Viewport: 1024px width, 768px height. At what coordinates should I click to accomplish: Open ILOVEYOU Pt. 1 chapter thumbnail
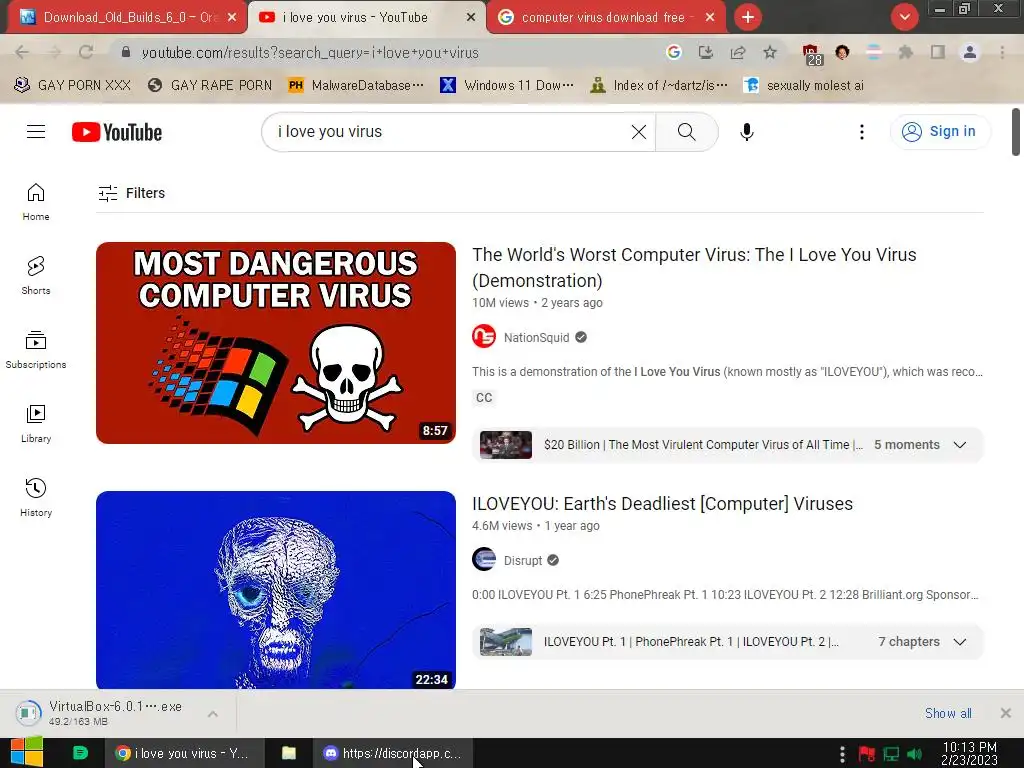point(505,642)
